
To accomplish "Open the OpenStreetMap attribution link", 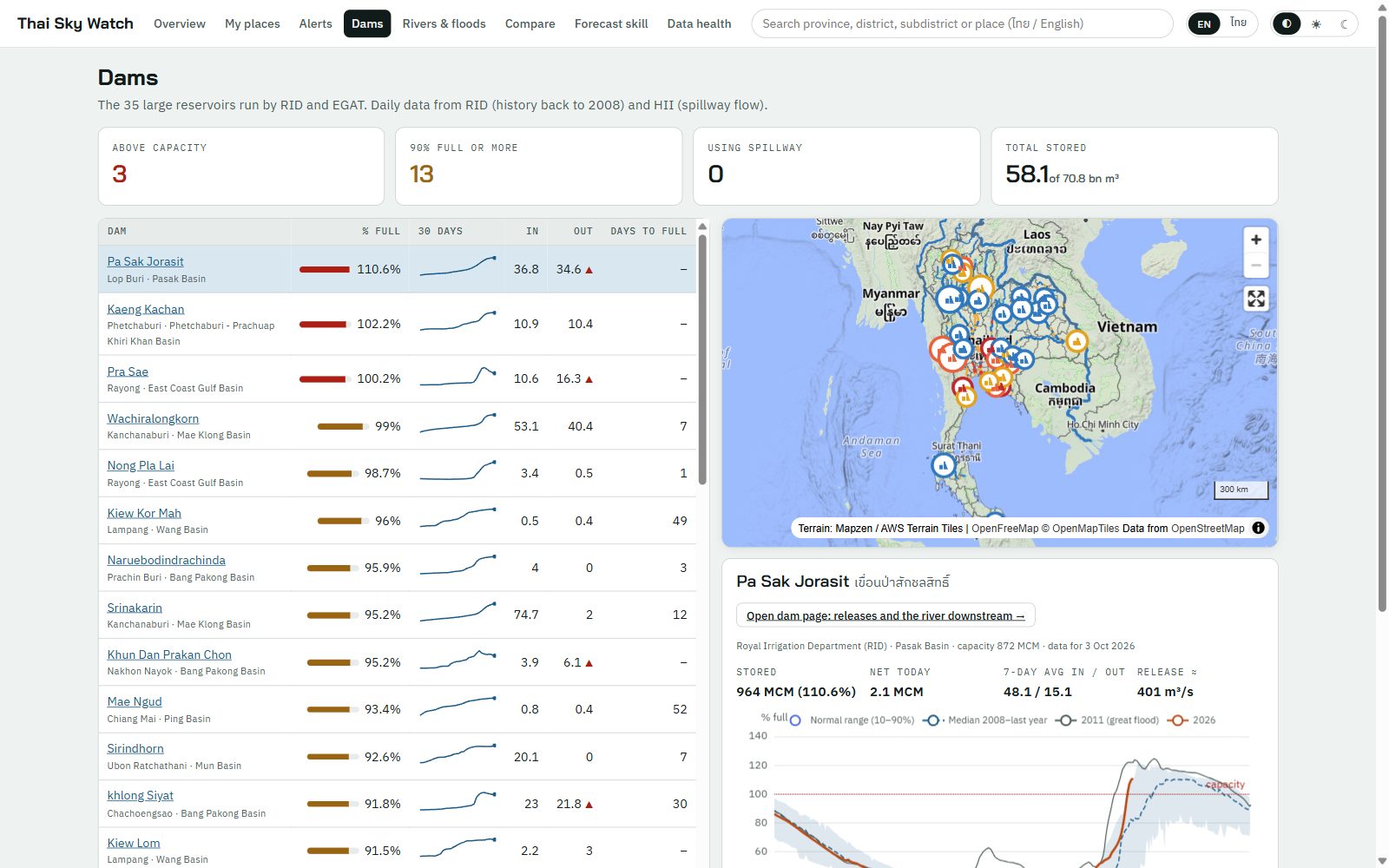I will click(x=1207, y=529).
